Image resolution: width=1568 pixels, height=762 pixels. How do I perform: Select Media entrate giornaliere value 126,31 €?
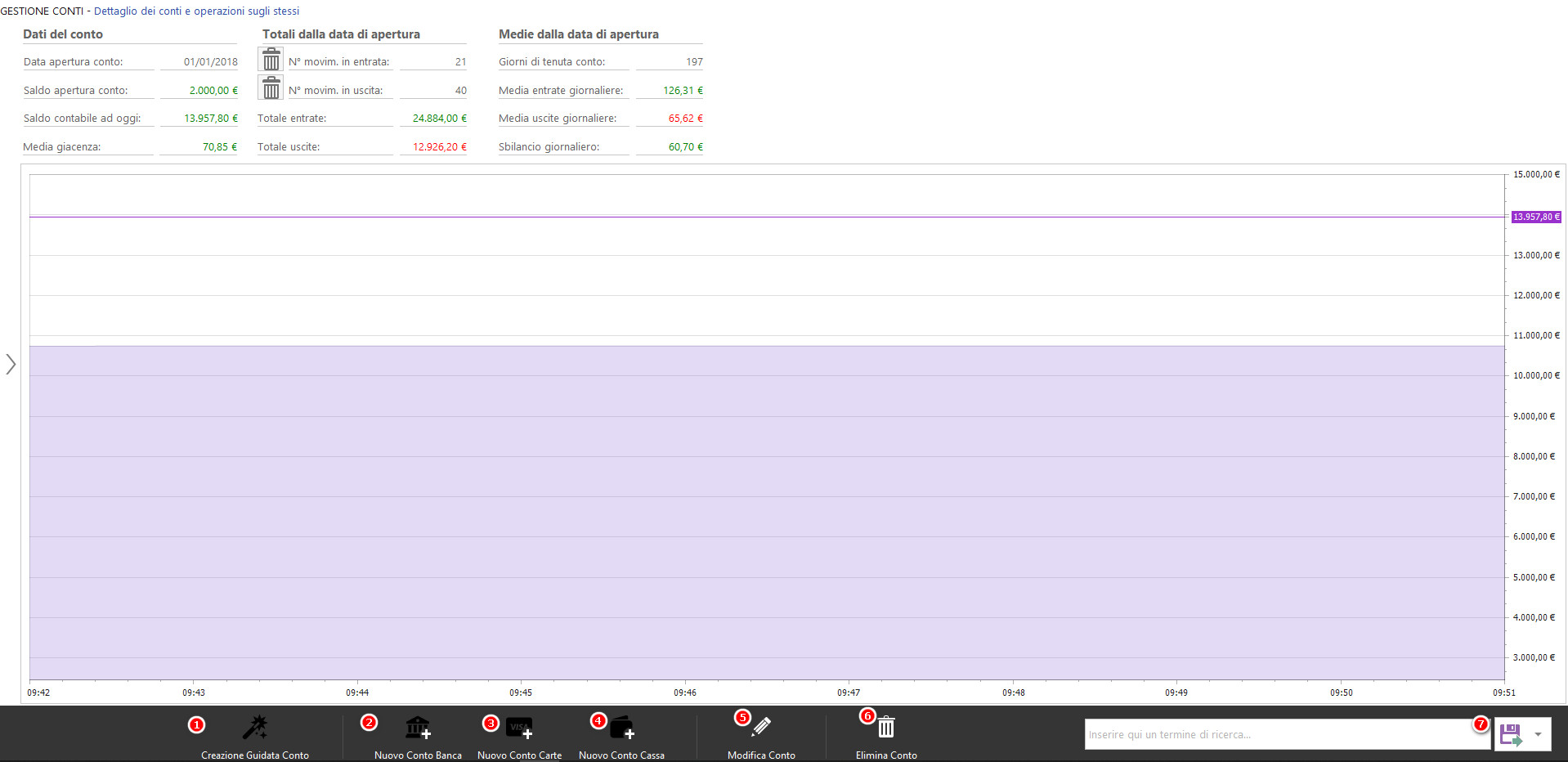(x=683, y=91)
